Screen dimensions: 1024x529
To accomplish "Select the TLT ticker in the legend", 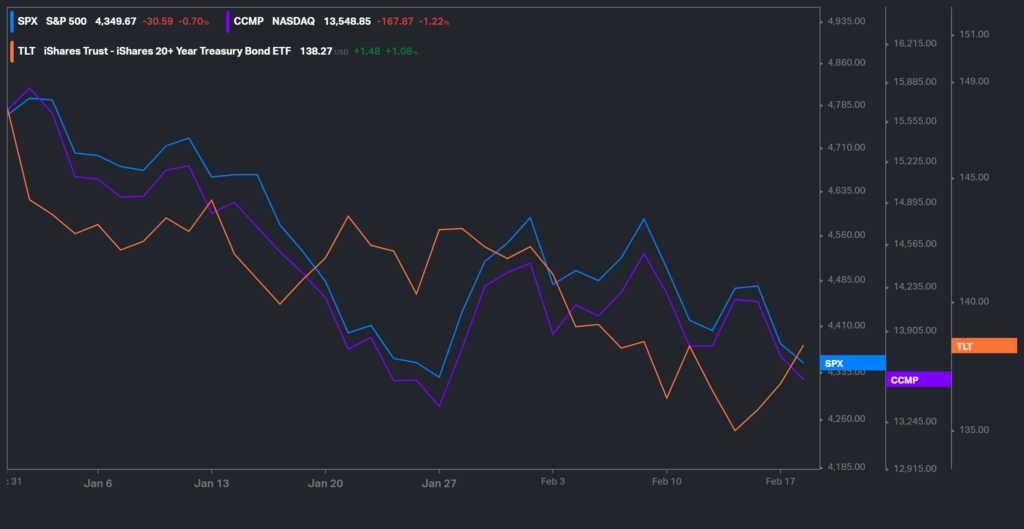I will (26, 50).
